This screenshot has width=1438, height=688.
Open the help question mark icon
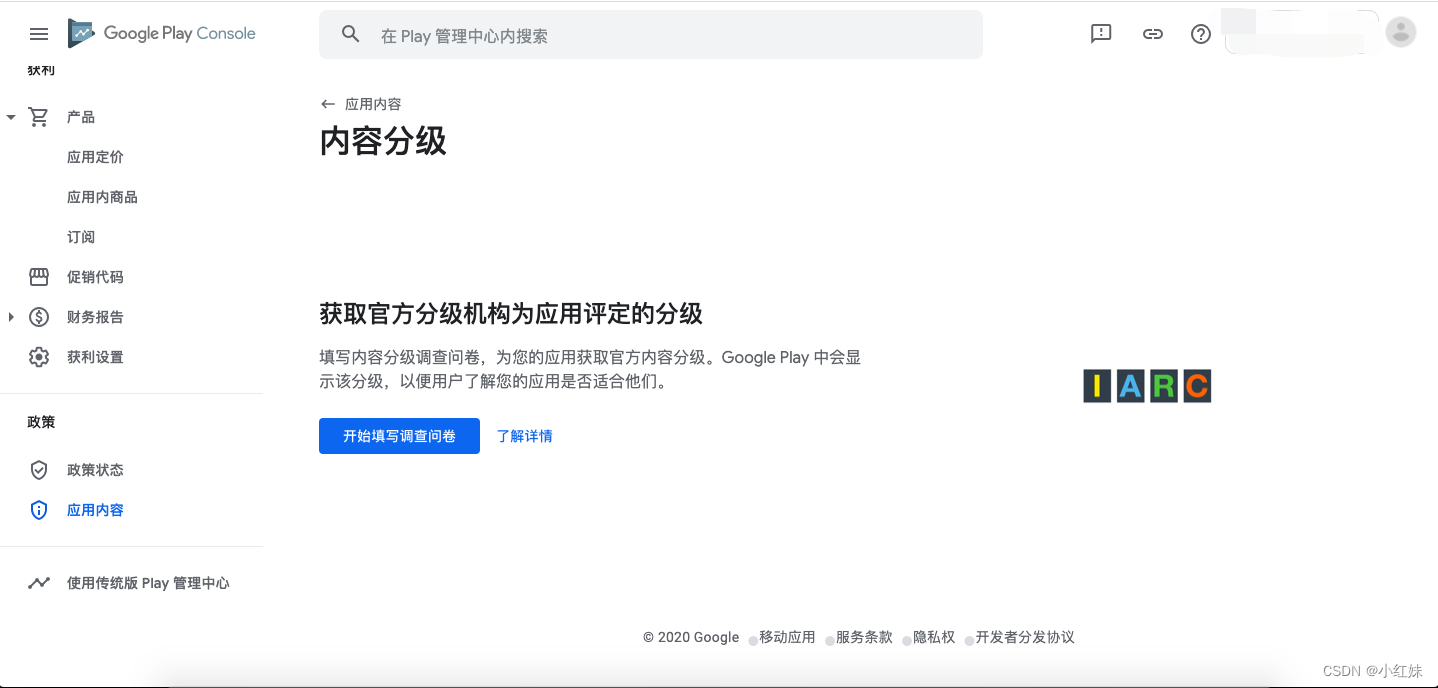click(x=1200, y=33)
